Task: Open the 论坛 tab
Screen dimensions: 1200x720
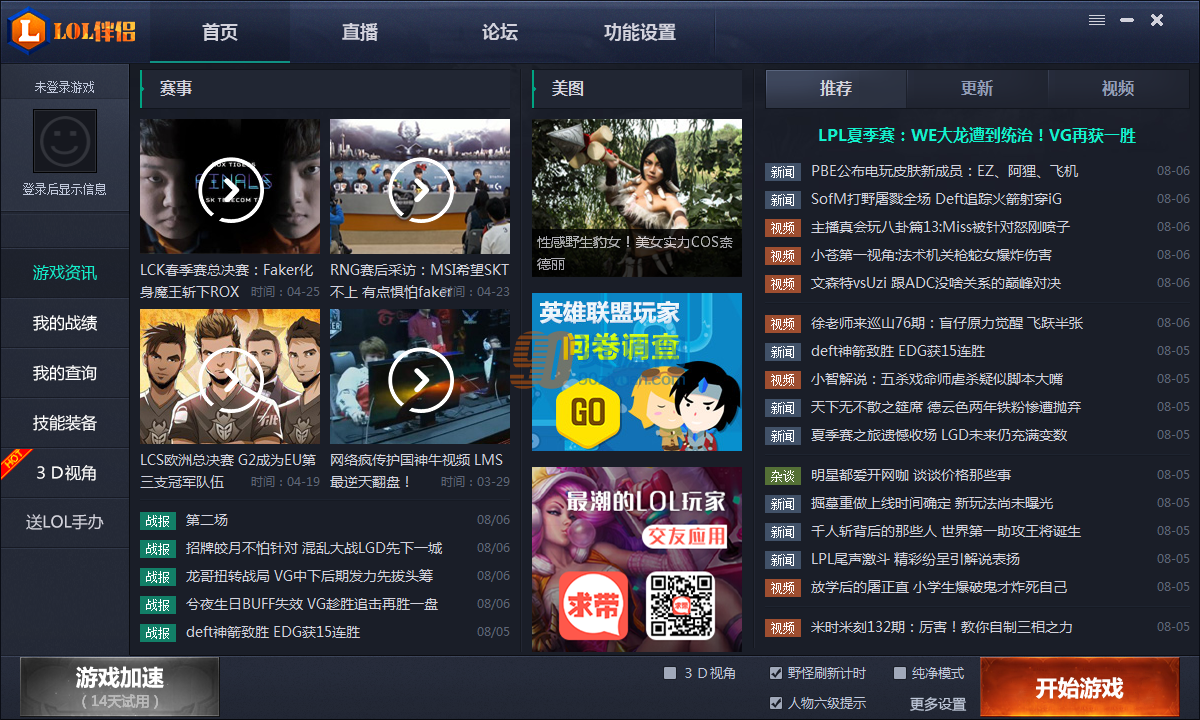Action: [500, 32]
